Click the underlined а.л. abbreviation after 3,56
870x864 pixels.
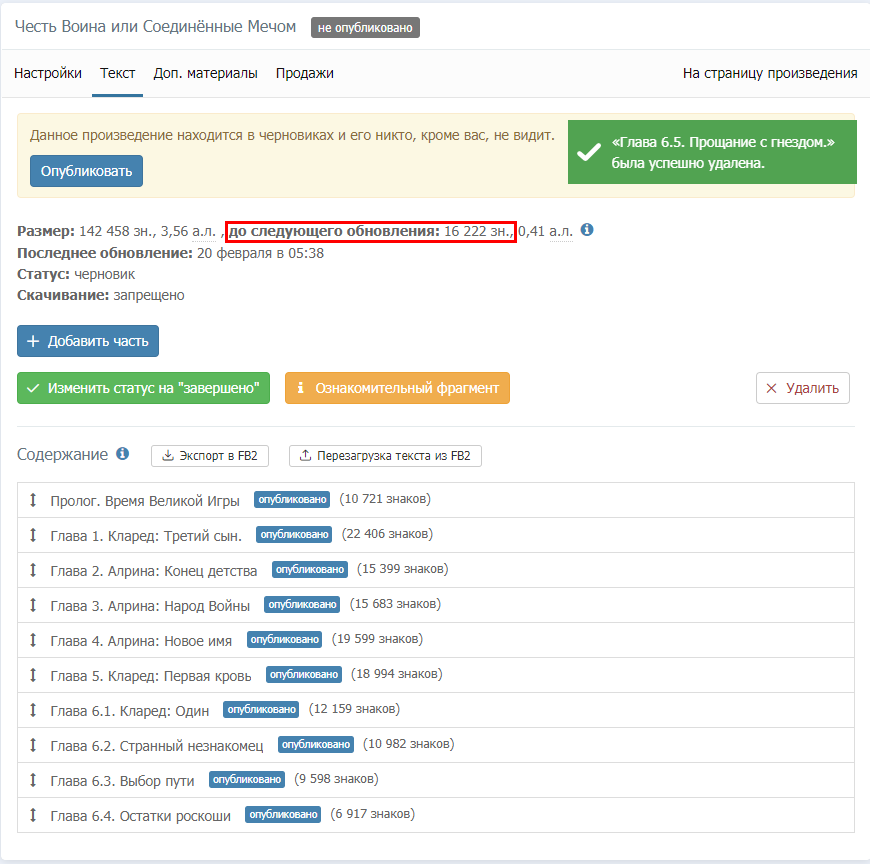click(204, 231)
